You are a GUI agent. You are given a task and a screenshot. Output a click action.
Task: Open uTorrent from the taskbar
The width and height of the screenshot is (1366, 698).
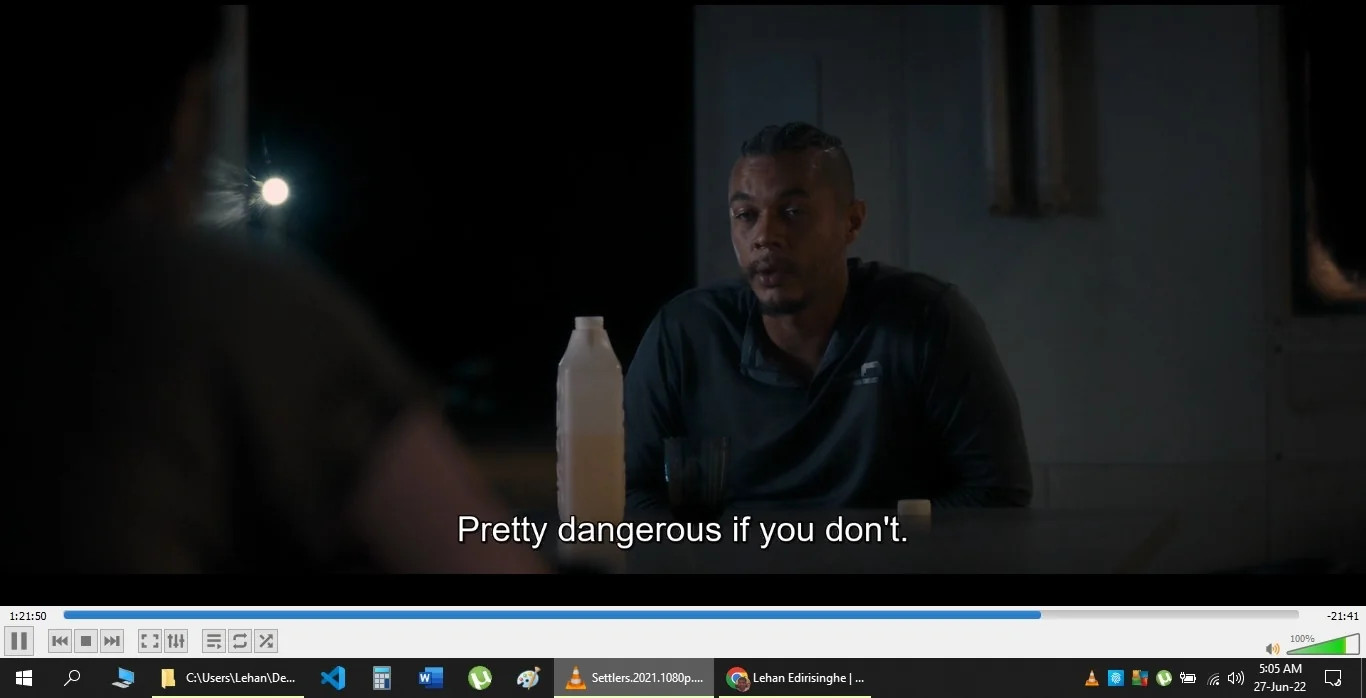480,678
